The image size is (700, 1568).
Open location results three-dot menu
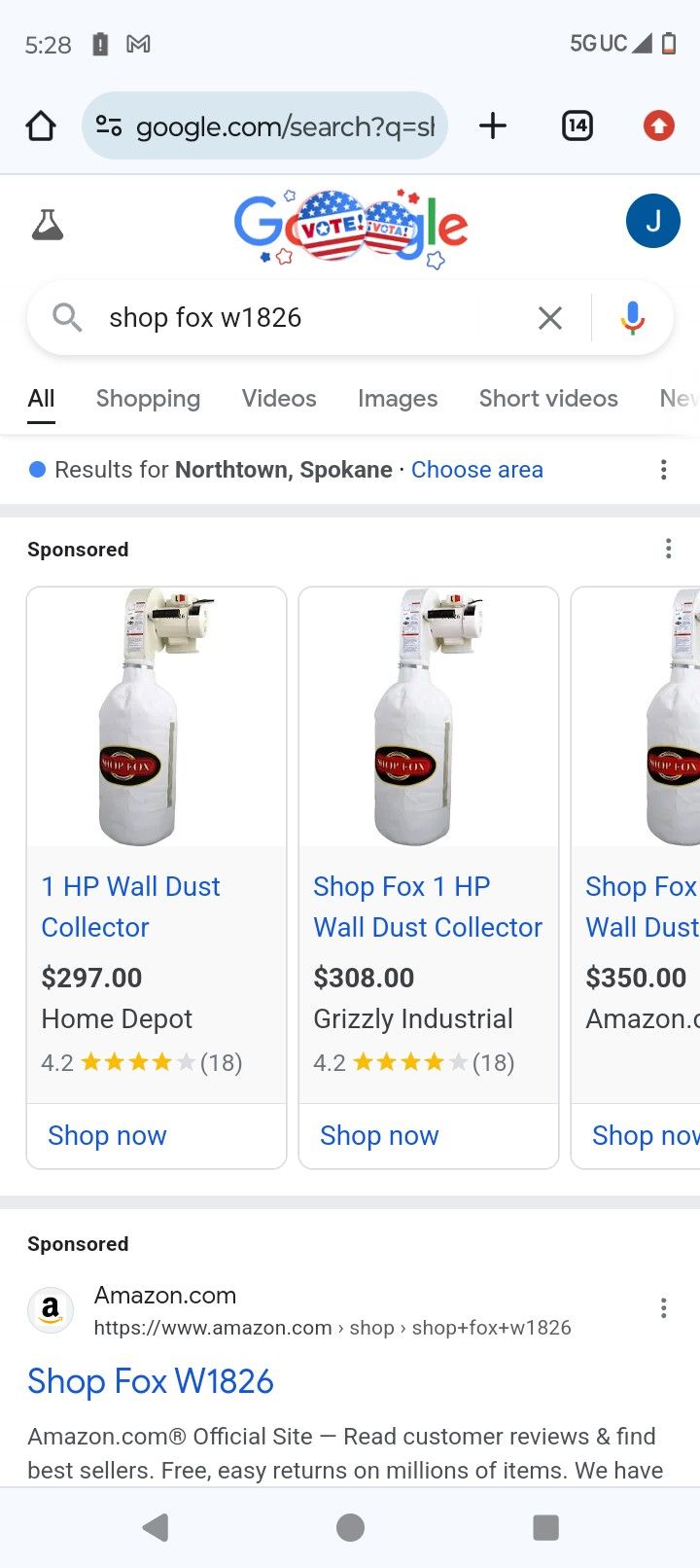tap(663, 470)
